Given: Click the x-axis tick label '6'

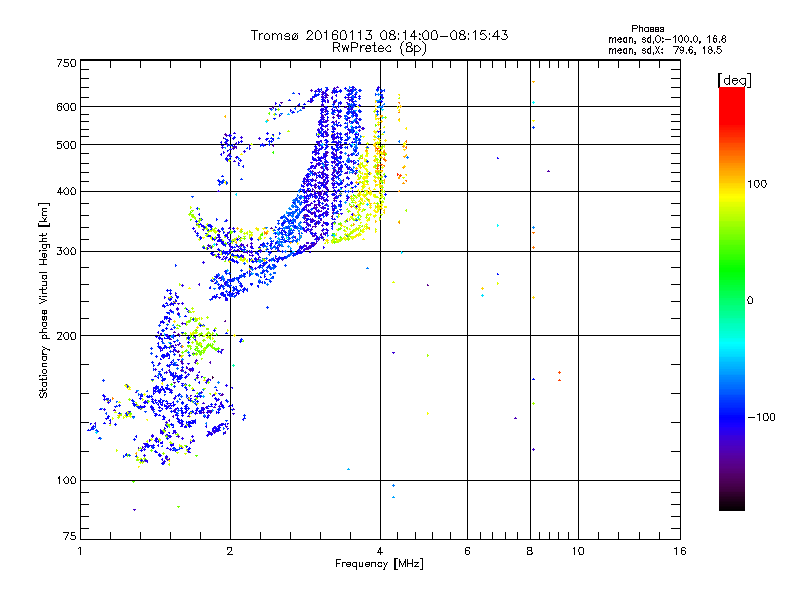Looking at the screenshot, I should click(467, 551).
